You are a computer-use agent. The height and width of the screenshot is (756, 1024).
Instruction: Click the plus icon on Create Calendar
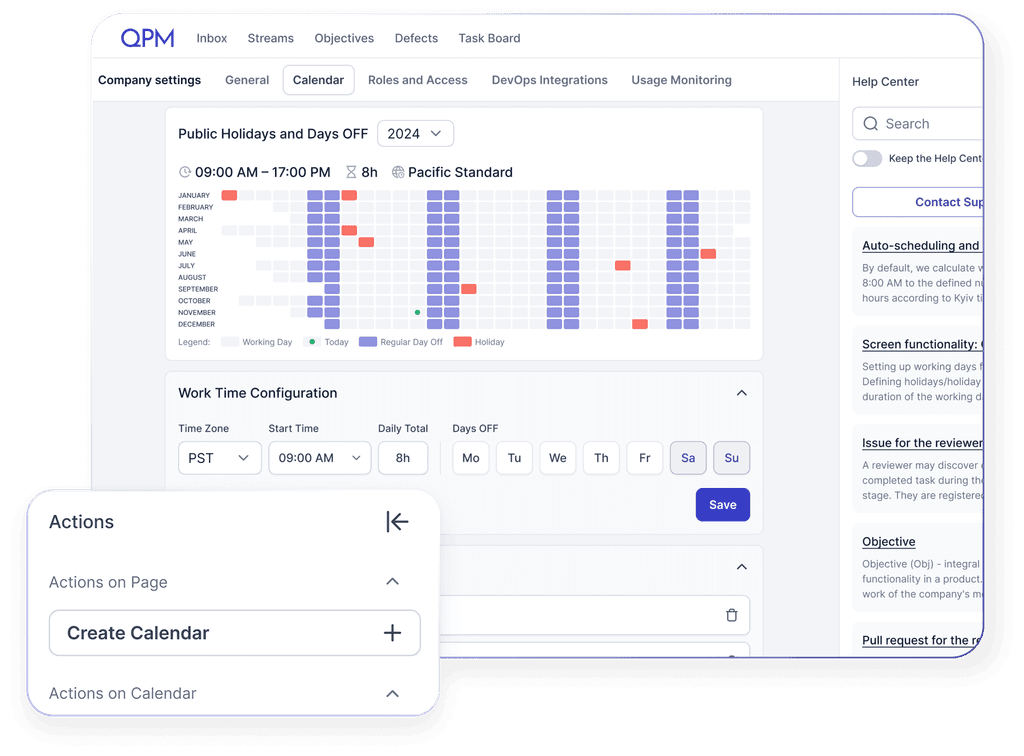[392, 633]
